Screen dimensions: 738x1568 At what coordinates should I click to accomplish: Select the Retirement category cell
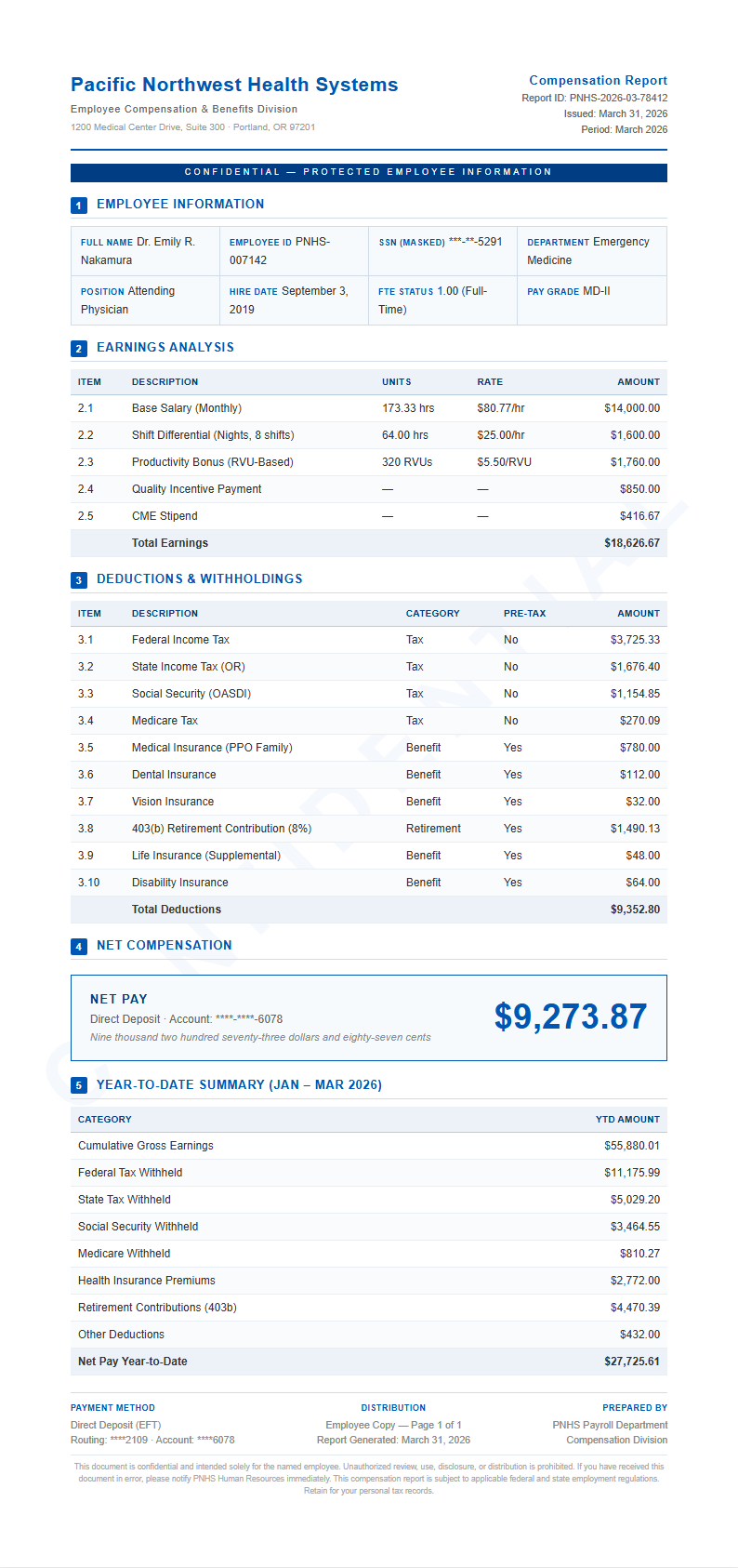tap(433, 829)
